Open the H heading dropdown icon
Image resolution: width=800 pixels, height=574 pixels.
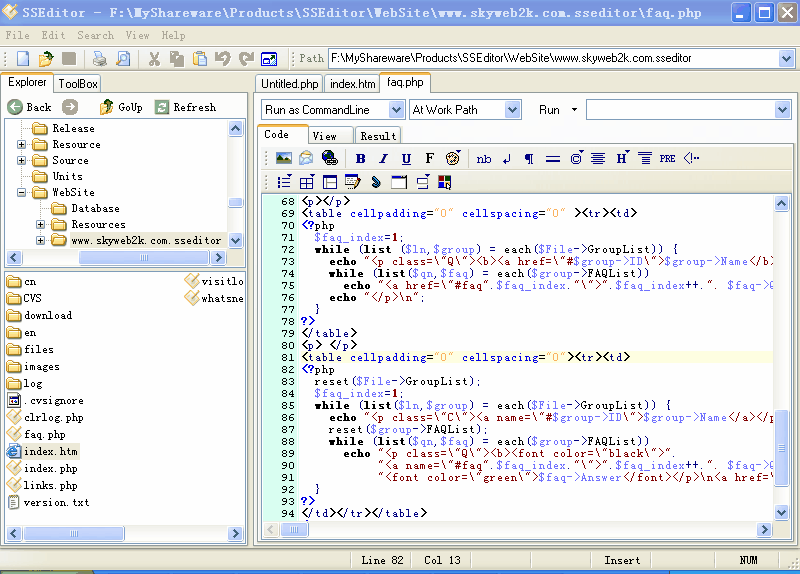coord(622,158)
